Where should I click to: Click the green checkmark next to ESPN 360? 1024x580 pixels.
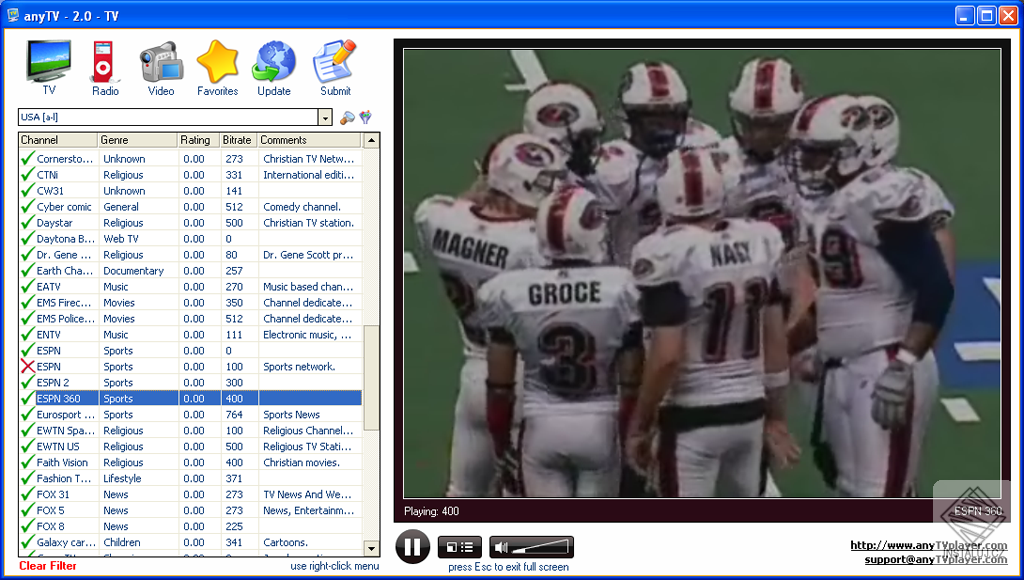pyautogui.click(x=27, y=398)
